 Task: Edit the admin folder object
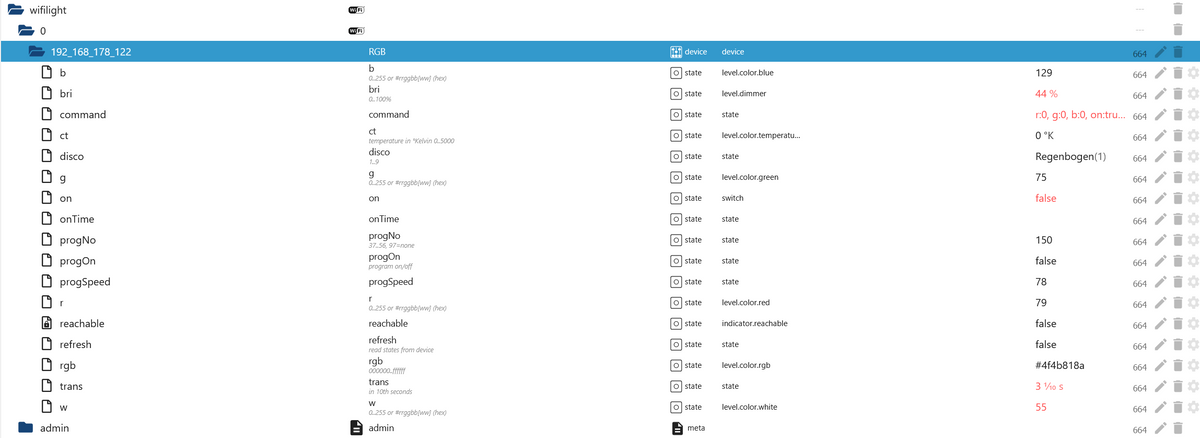click(x=1160, y=428)
